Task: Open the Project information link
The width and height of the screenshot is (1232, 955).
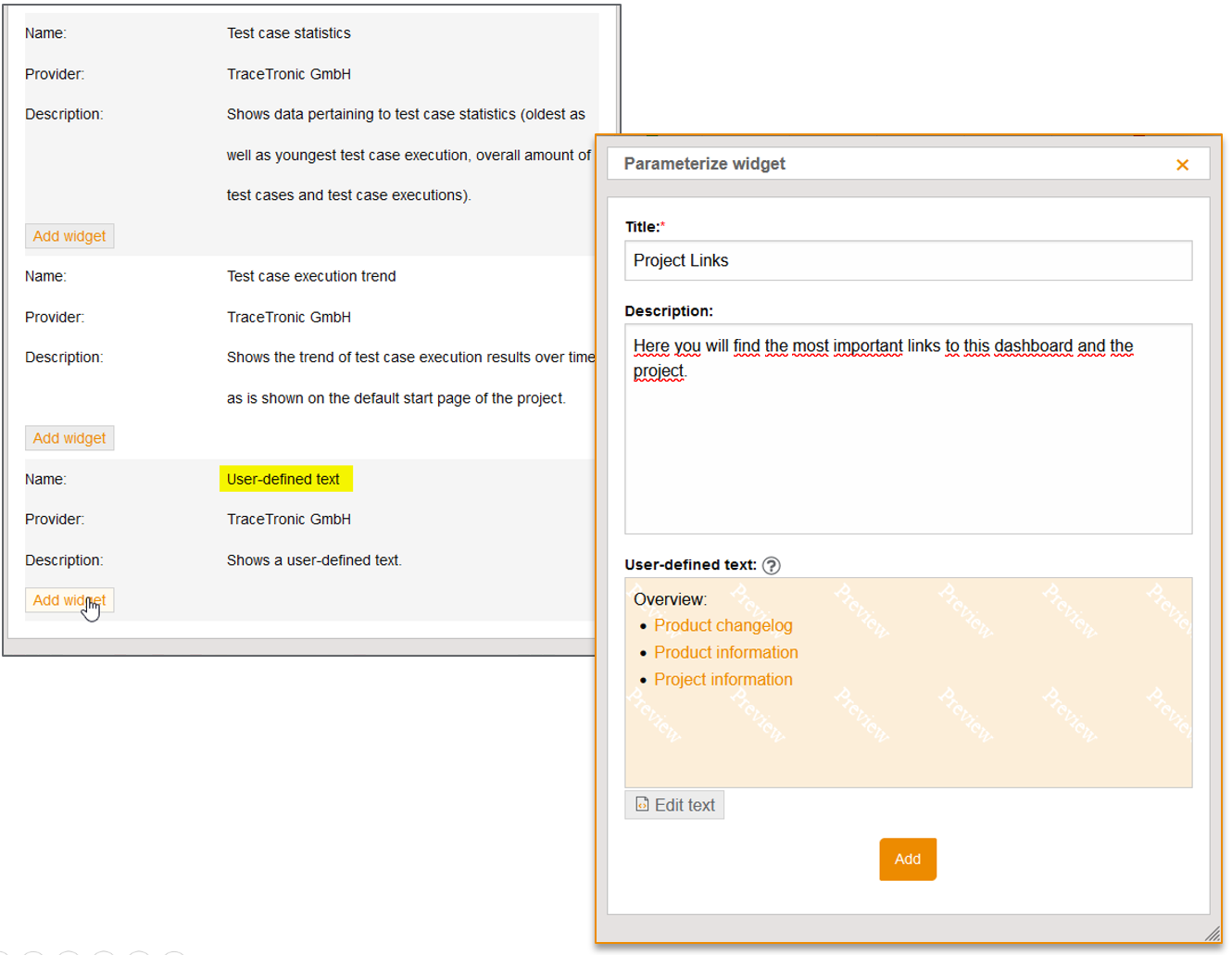Action: (723, 679)
